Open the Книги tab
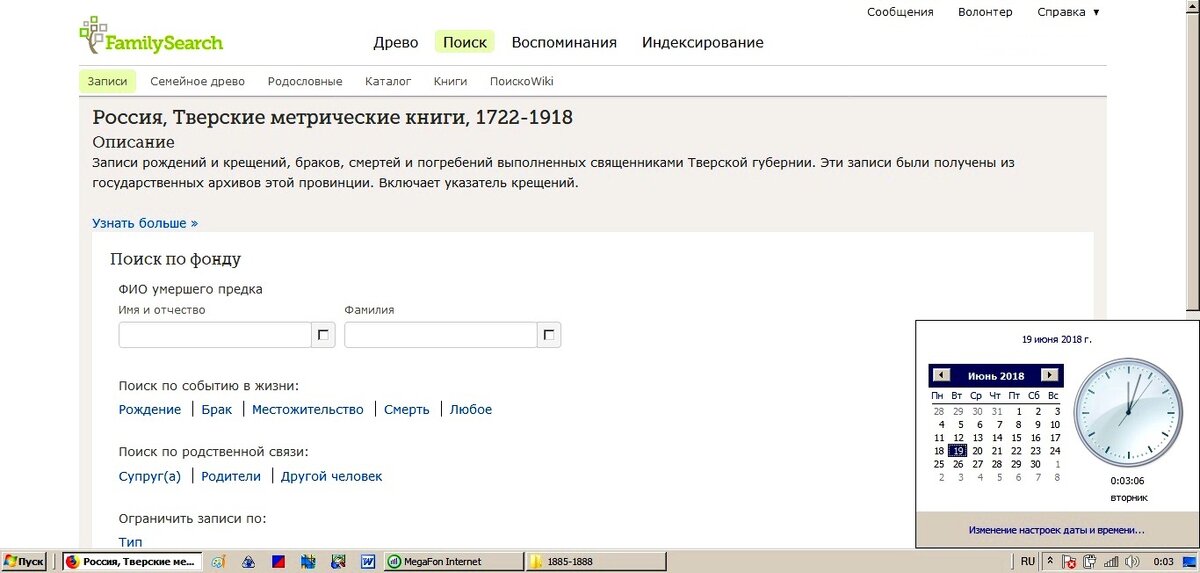1200x573 pixels. click(x=451, y=82)
